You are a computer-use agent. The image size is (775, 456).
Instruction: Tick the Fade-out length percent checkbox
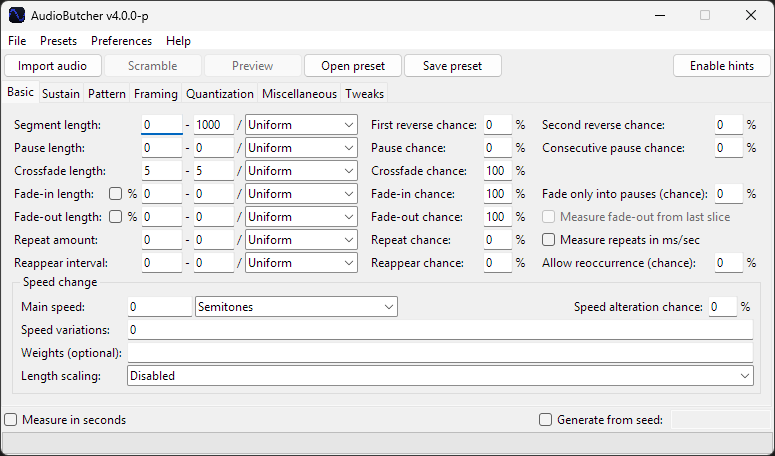pyautogui.click(x=115, y=217)
